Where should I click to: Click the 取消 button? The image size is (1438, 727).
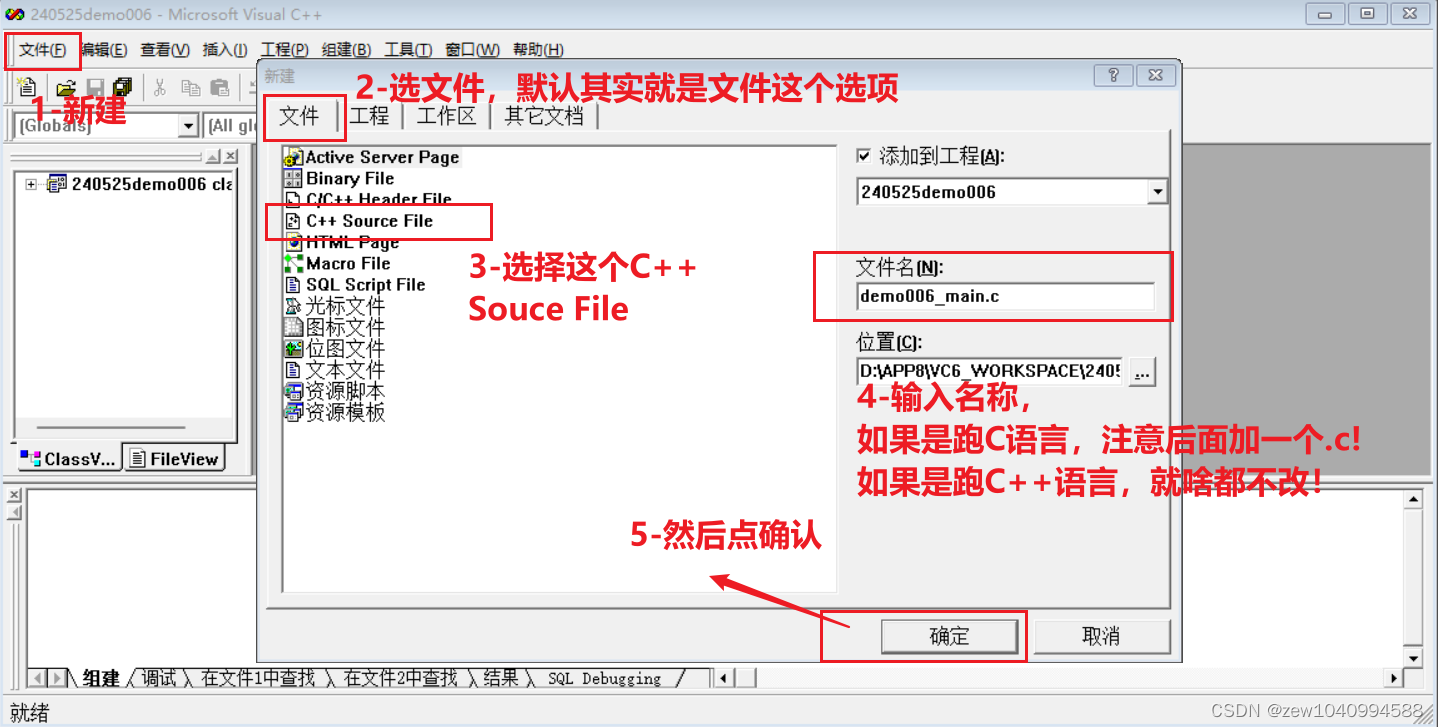tap(1101, 636)
